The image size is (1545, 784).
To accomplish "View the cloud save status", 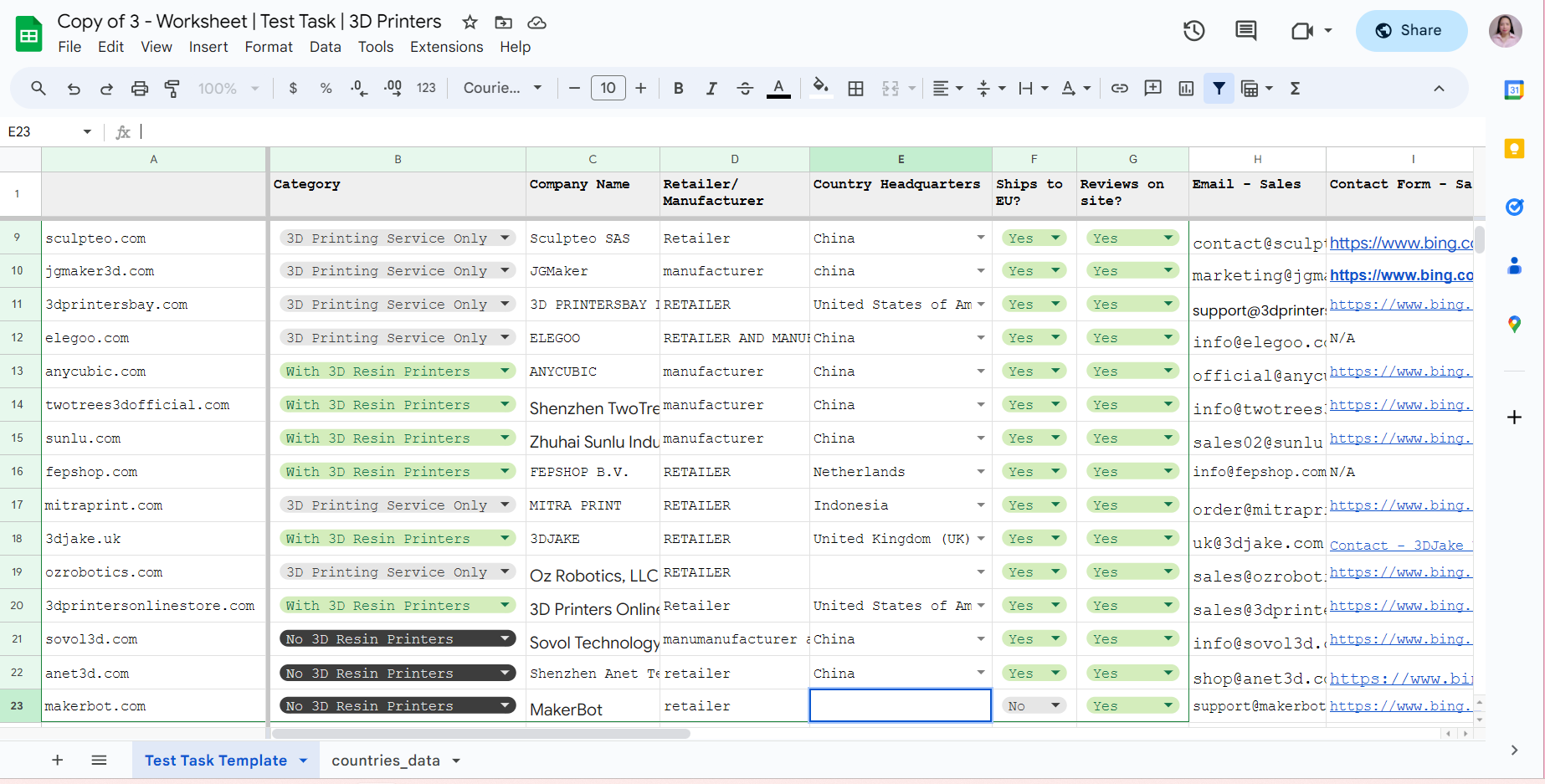I will point(537,23).
